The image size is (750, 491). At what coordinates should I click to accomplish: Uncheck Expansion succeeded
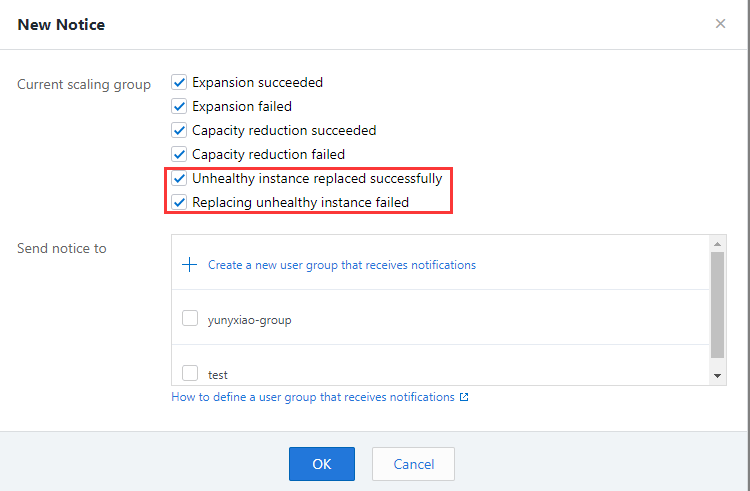(x=179, y=82)
